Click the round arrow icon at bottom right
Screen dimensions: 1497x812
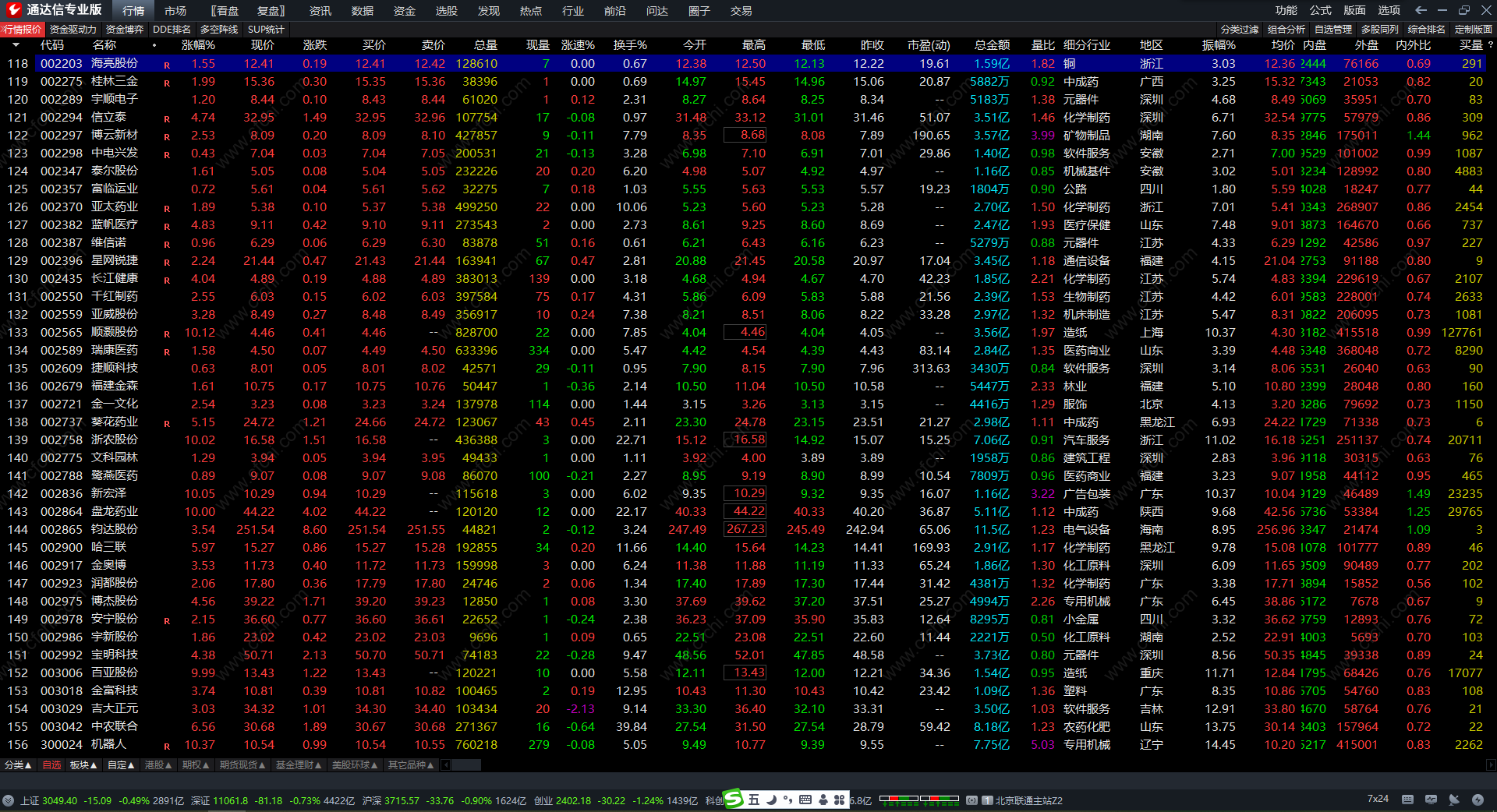(x=1478, y=800)
